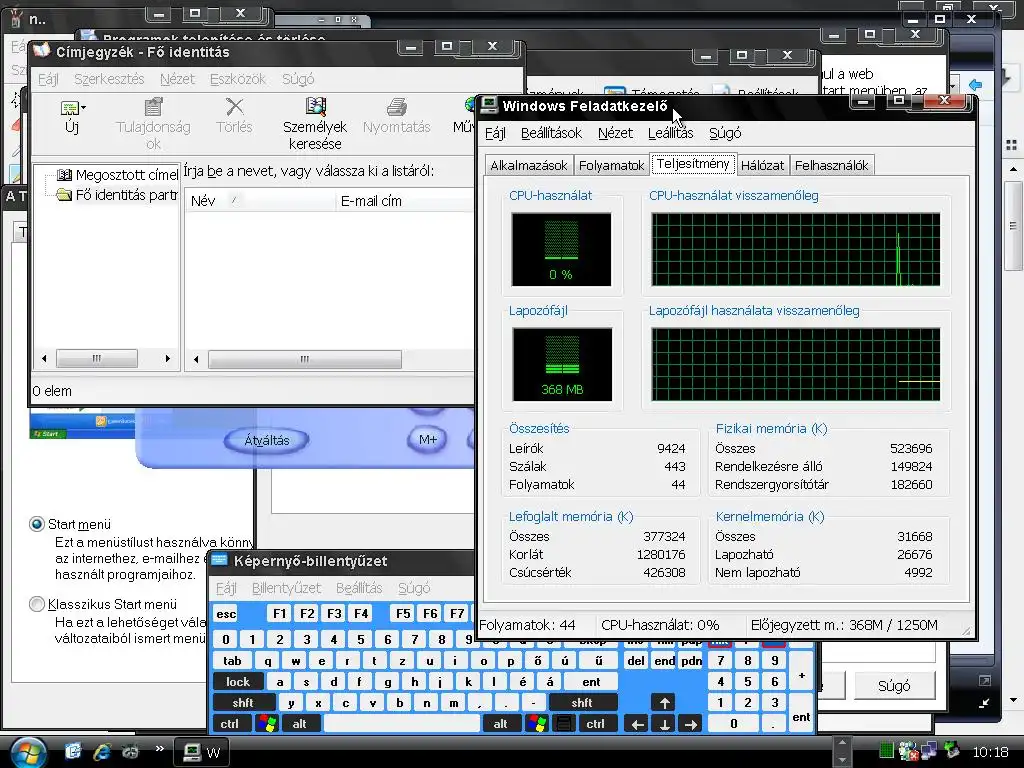Click the Windows Feladatkezelő title bar icon
The image size is (1024, 768).
click(x=488, y=105)
